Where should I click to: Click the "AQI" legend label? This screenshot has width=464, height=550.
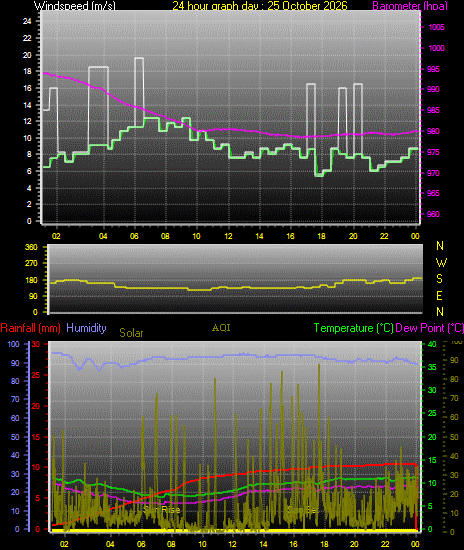221,328
